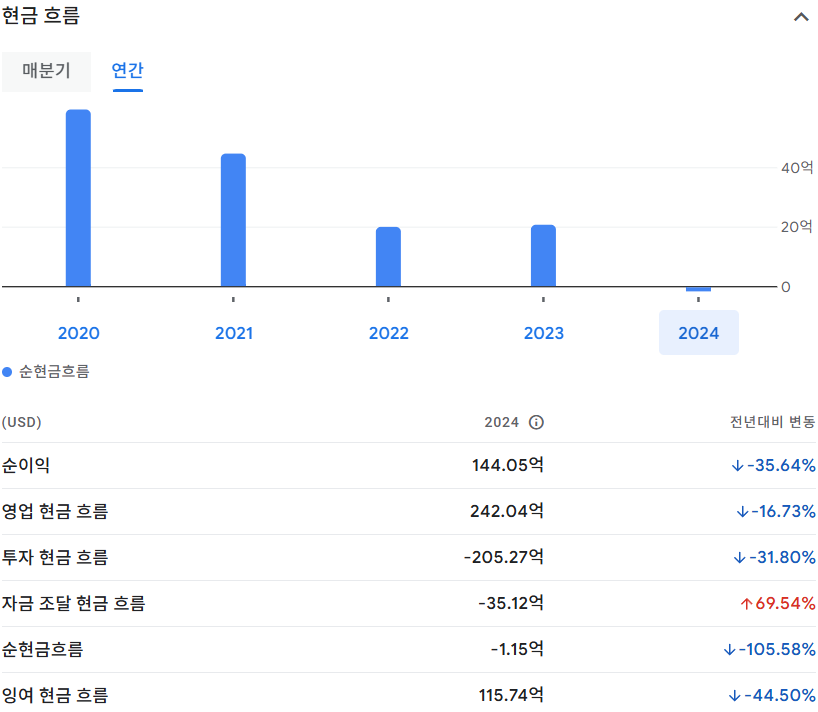This screenshot has height=712, width=818.
Task: Select the 2020 year label
Action: point(79,333)
